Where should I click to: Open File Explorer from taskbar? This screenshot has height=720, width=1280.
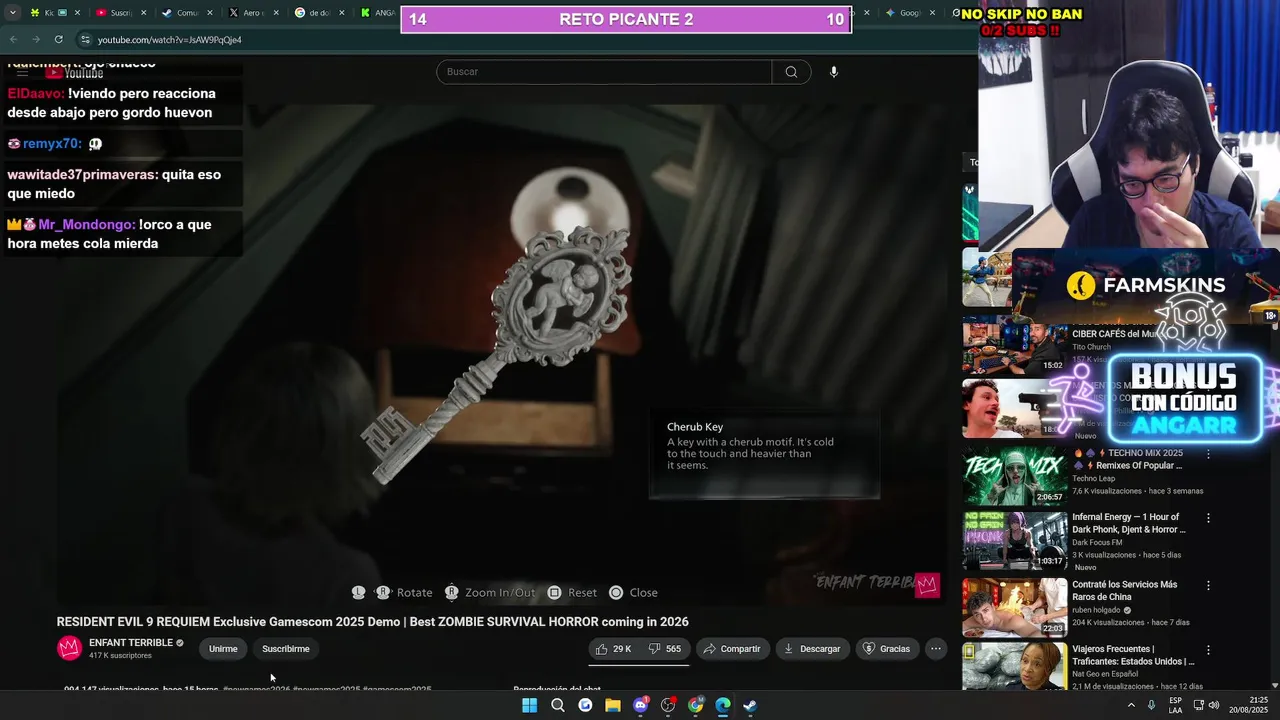[x=613, y=705]
